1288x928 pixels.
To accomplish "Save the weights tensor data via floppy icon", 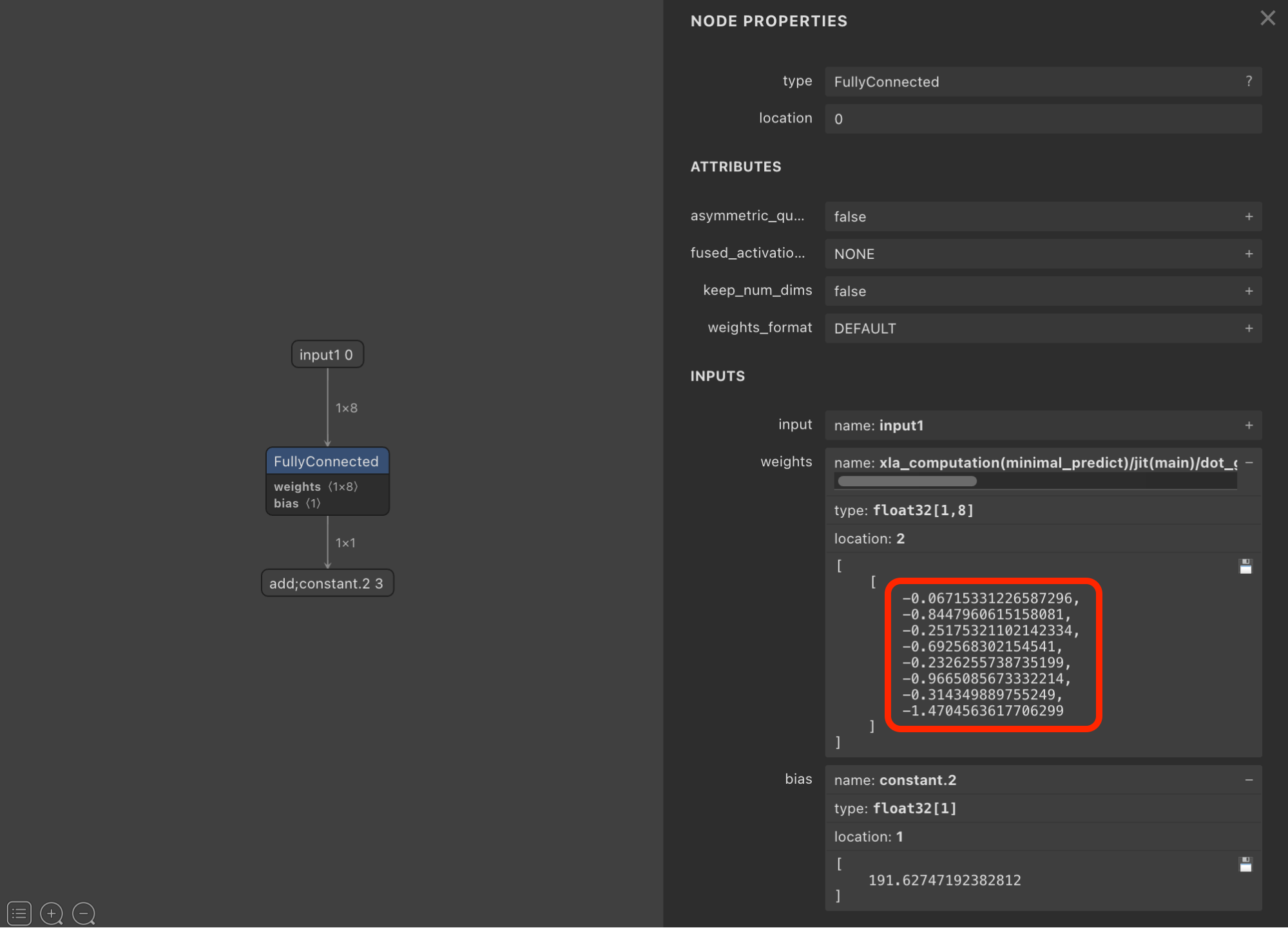I will point(1245,567).
